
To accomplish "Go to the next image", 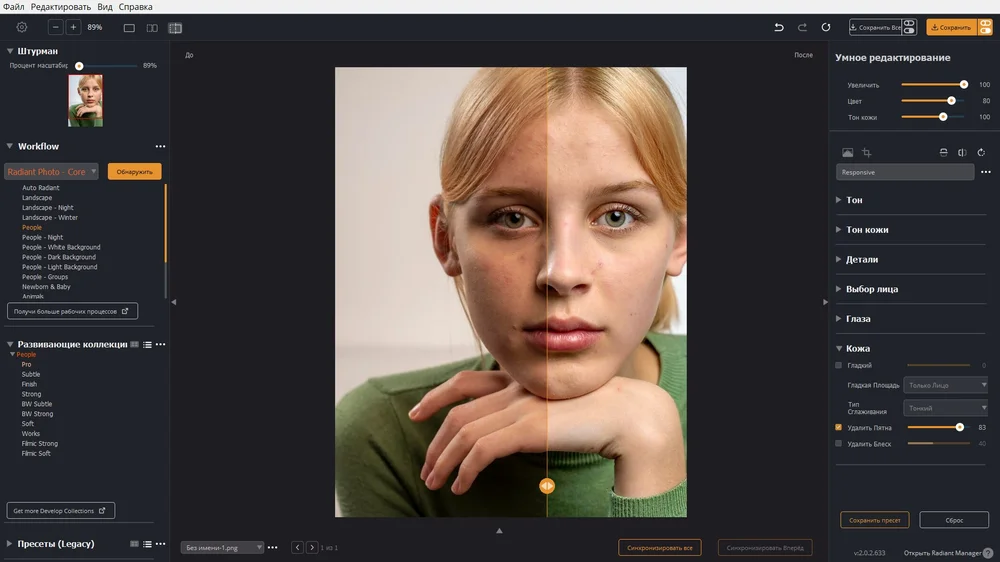I will tap(312, 547).
